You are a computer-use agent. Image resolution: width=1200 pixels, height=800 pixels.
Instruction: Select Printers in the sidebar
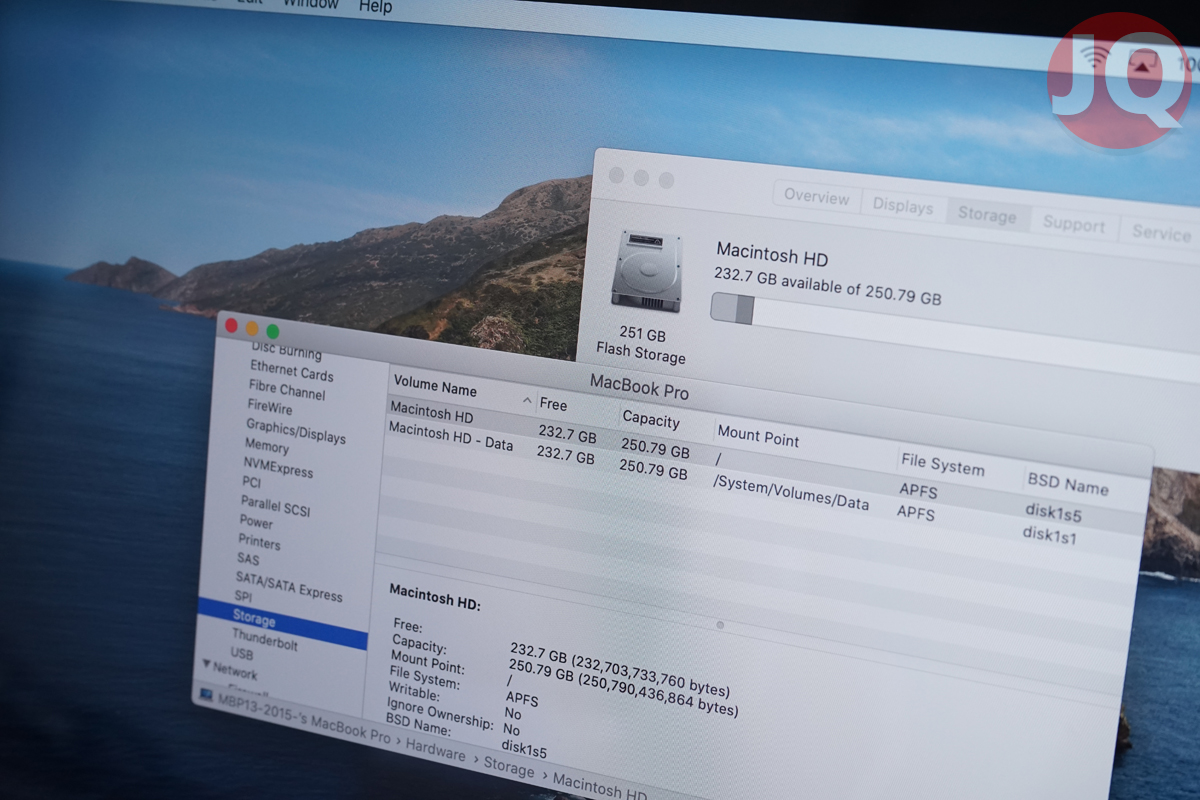[259, 541]
